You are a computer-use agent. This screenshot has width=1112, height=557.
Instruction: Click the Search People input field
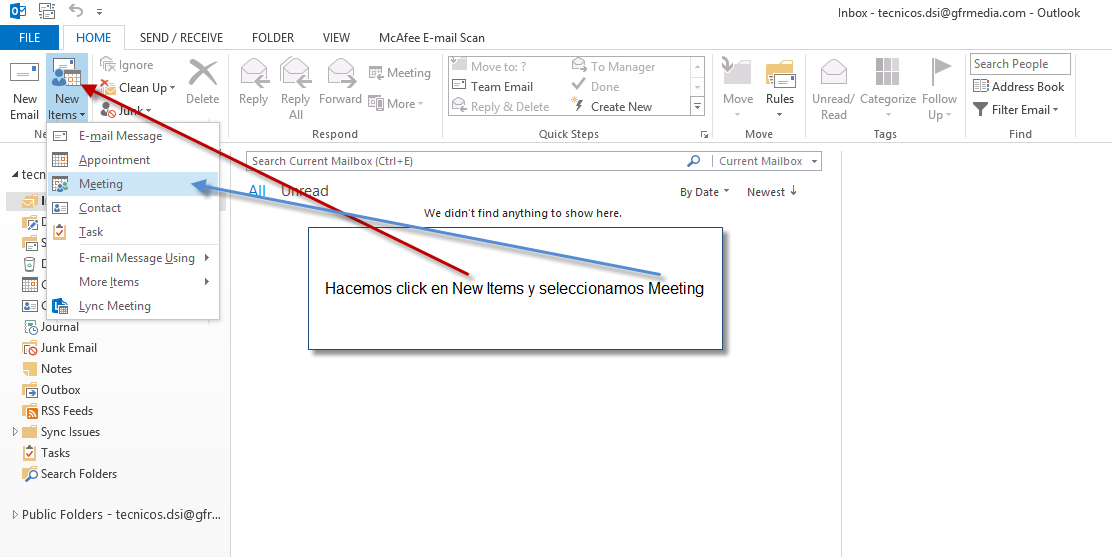[1019, 64]
